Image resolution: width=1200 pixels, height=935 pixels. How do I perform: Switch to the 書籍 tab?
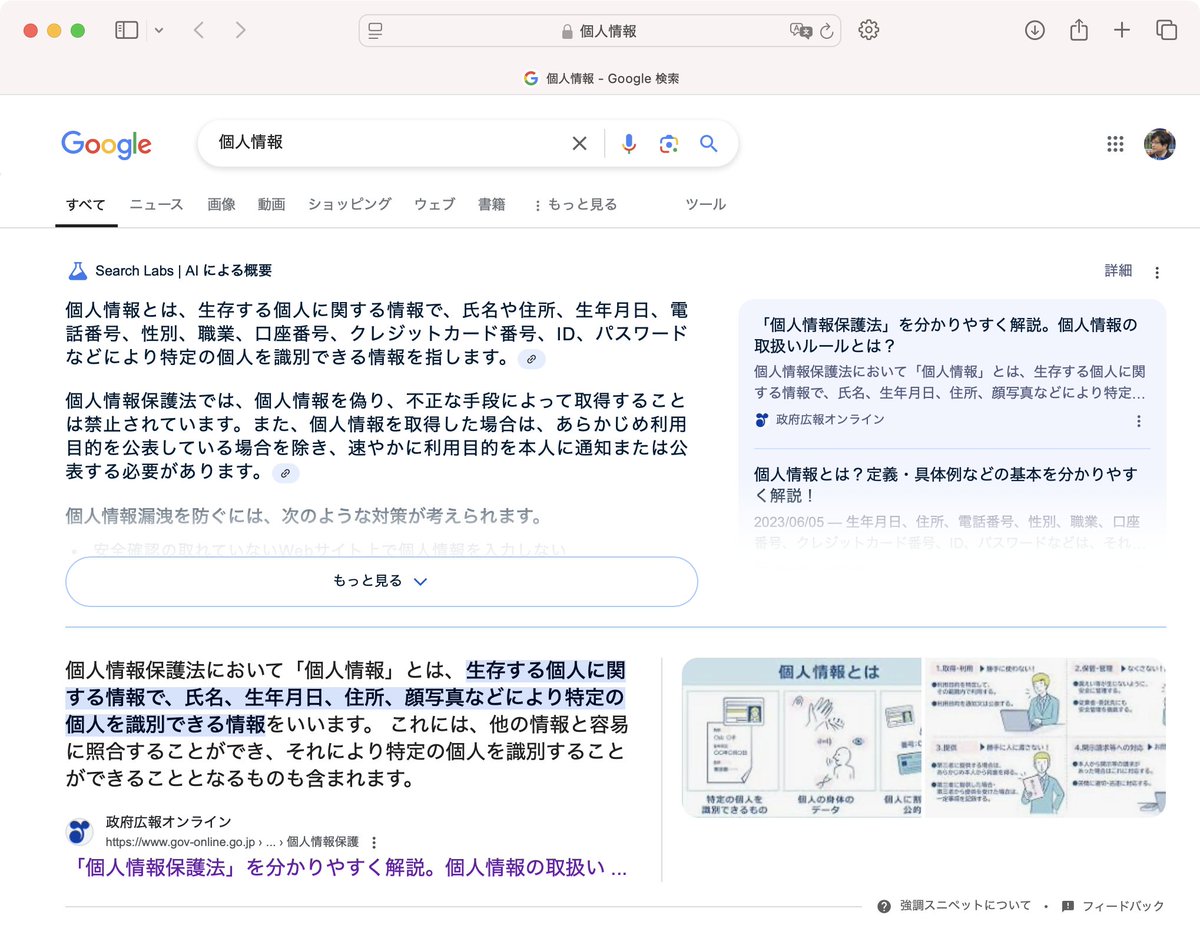point(491,204)
